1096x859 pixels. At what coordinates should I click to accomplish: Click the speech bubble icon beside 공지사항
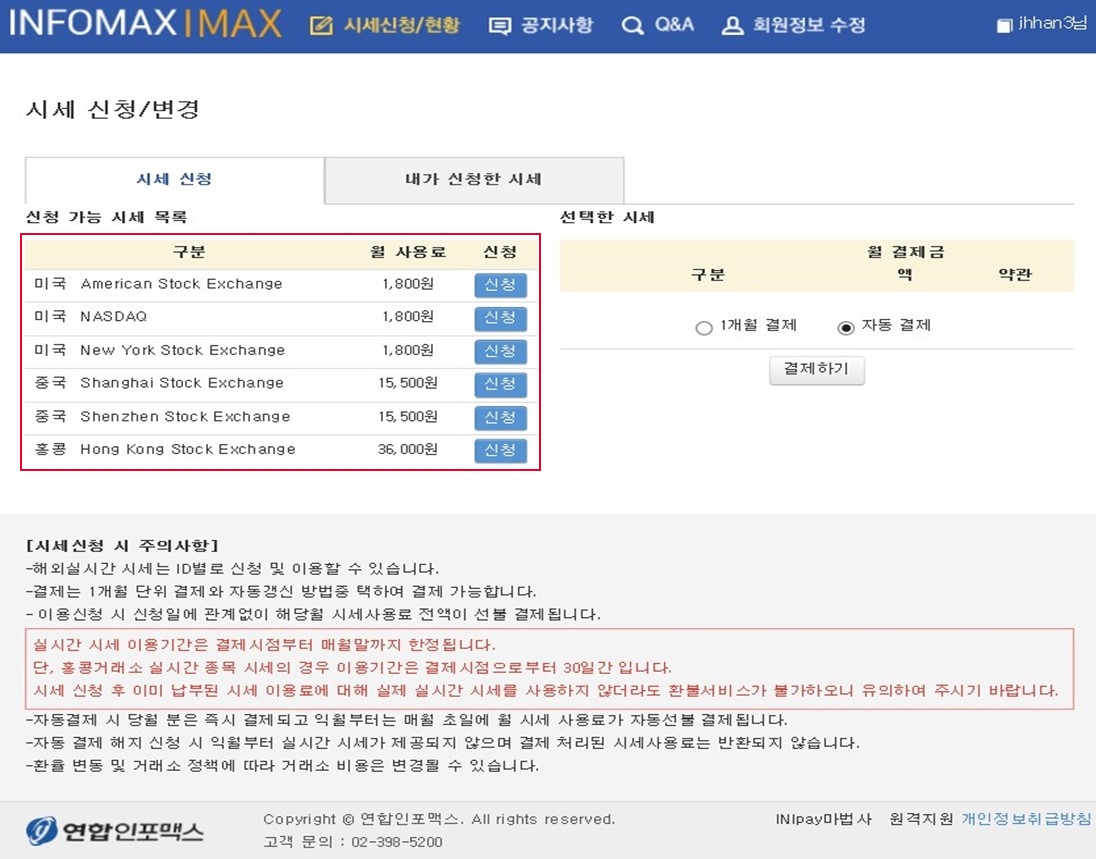coord(500,27)
